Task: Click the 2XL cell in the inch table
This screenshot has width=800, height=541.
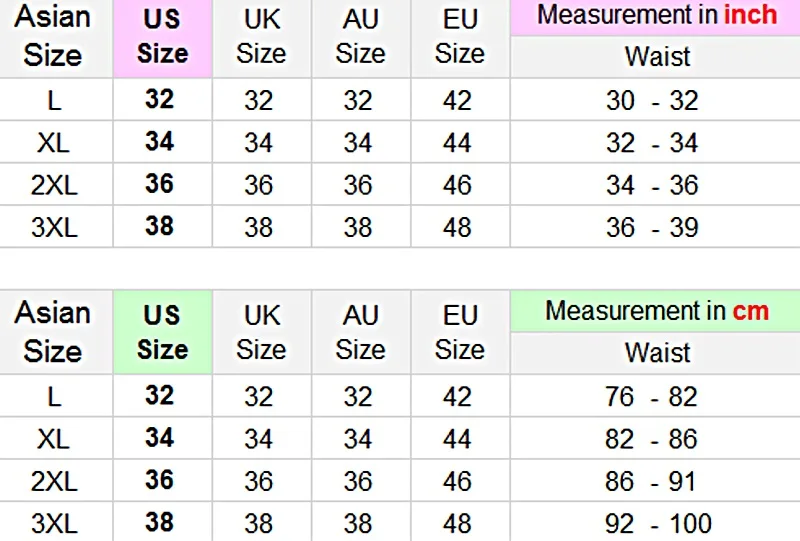Action: pyautogui.click(x=54, y=184)
